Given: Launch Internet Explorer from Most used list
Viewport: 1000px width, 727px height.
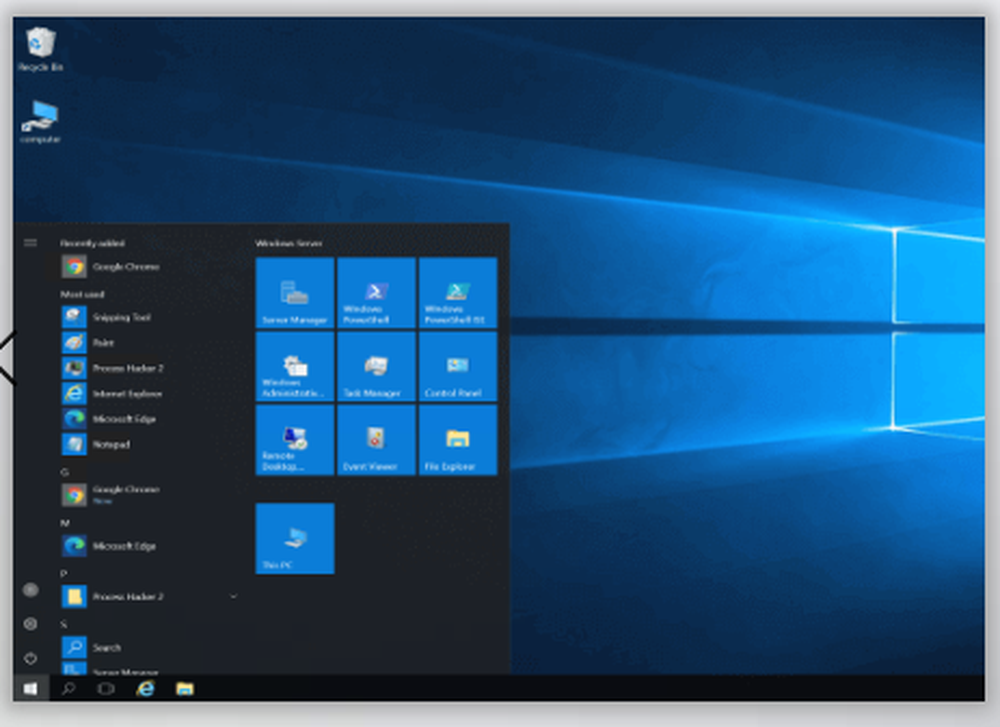Looking at the screenshot, I should tap(148, 393).
